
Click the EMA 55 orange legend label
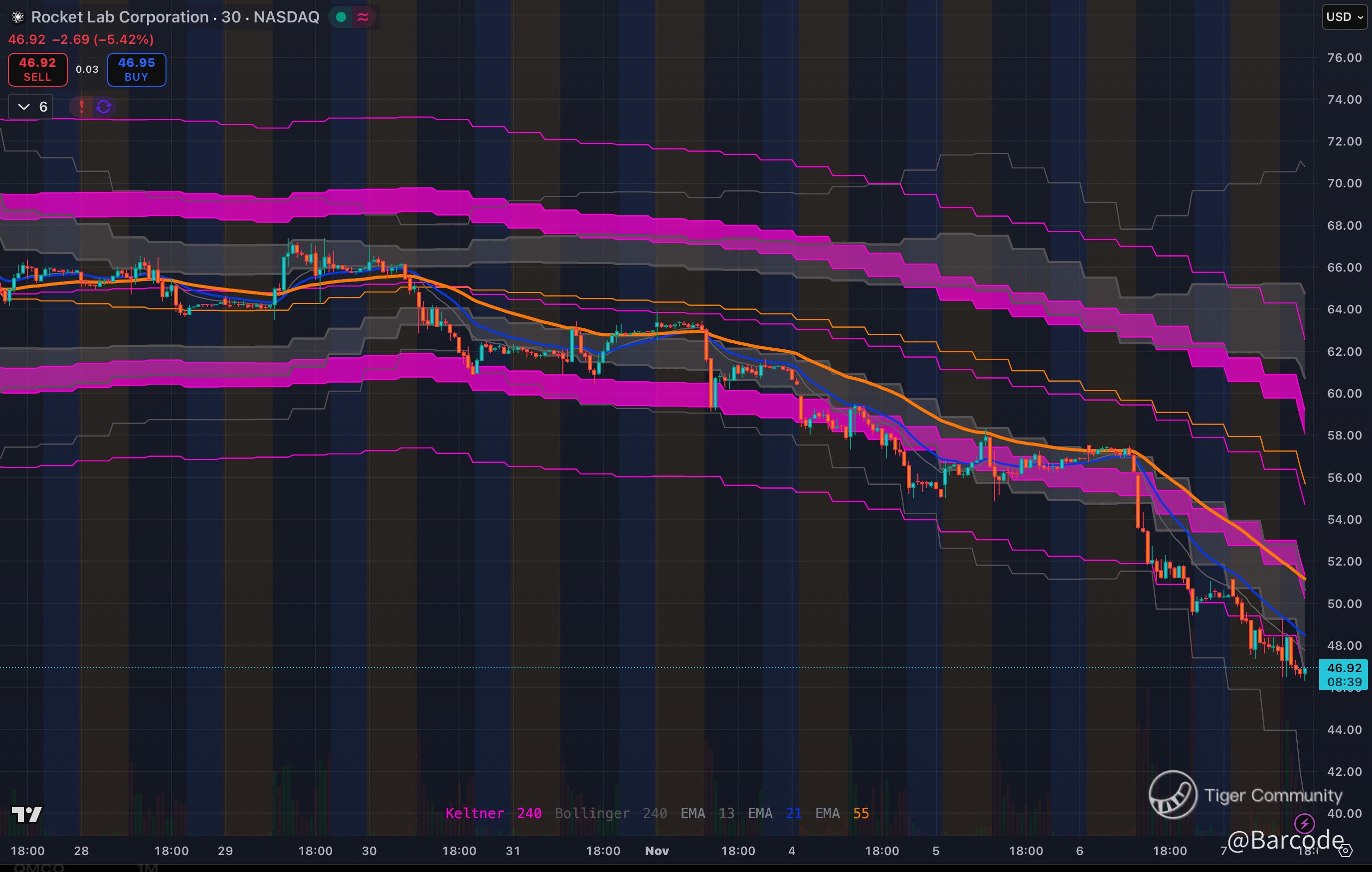842,813
